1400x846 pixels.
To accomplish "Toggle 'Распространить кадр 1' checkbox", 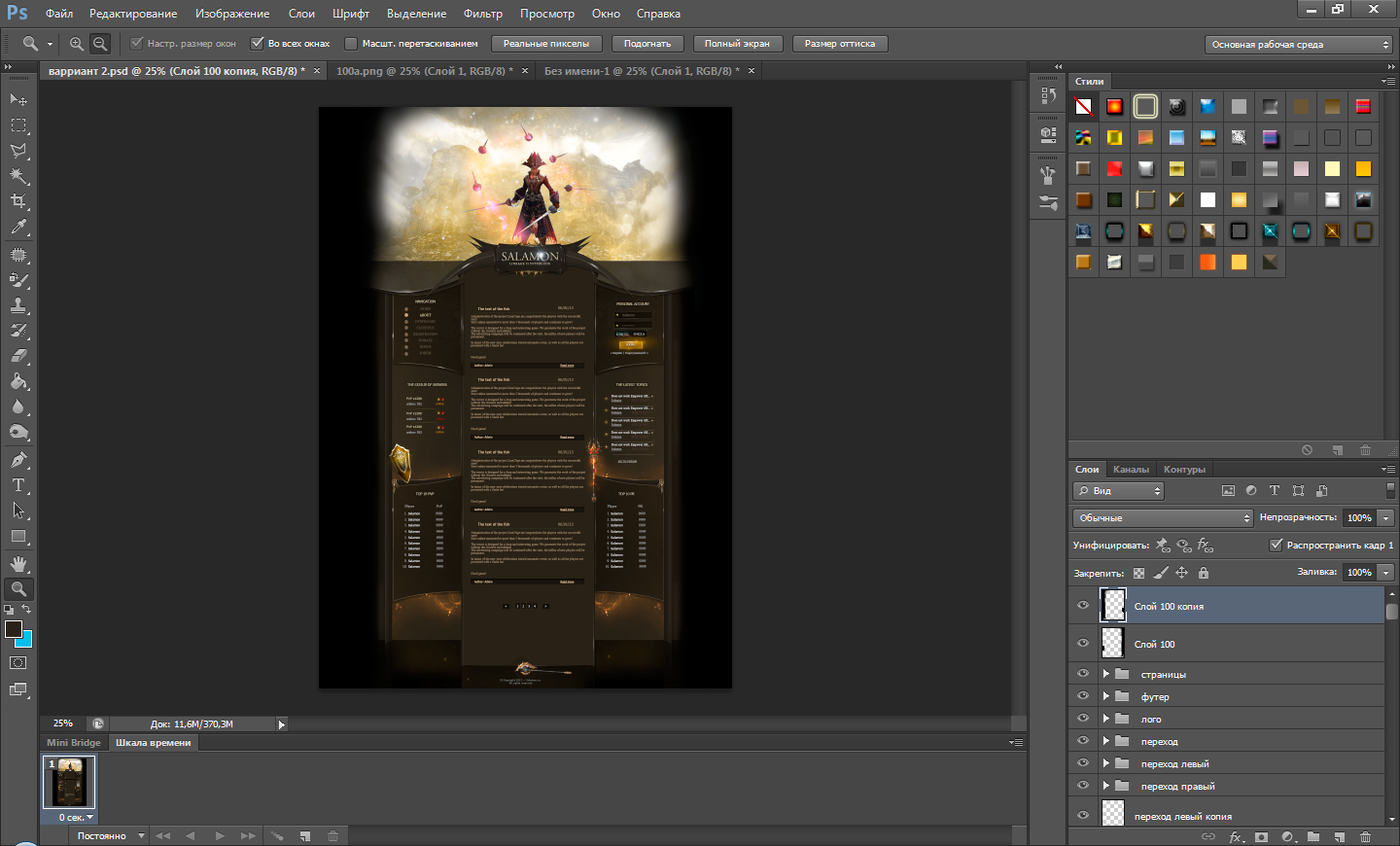I will point(1277,545).
